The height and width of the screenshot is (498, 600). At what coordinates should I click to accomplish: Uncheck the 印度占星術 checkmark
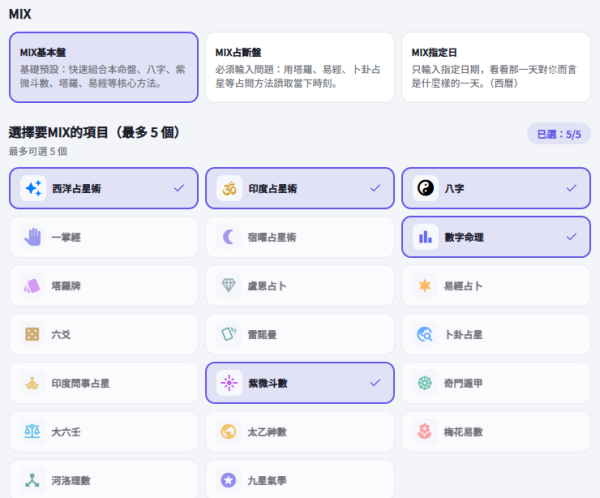(x=375, y=188)
